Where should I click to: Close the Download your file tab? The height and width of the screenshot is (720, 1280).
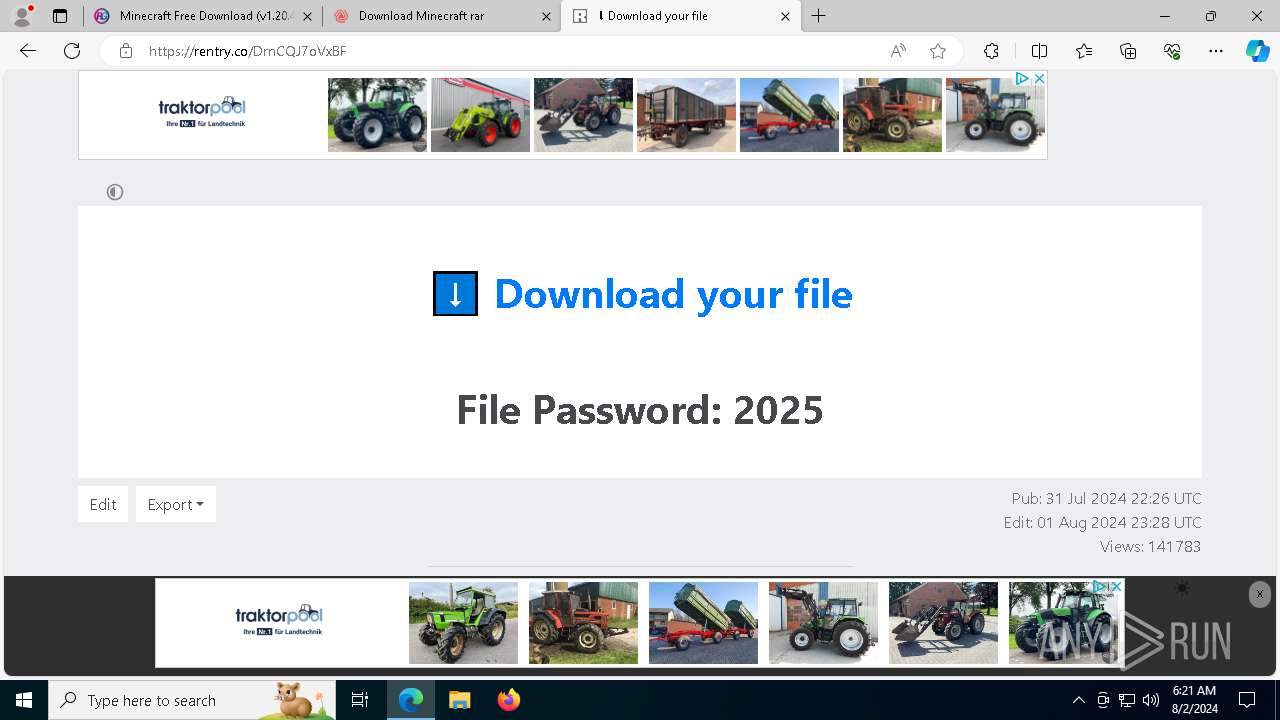tap(785, 16)
